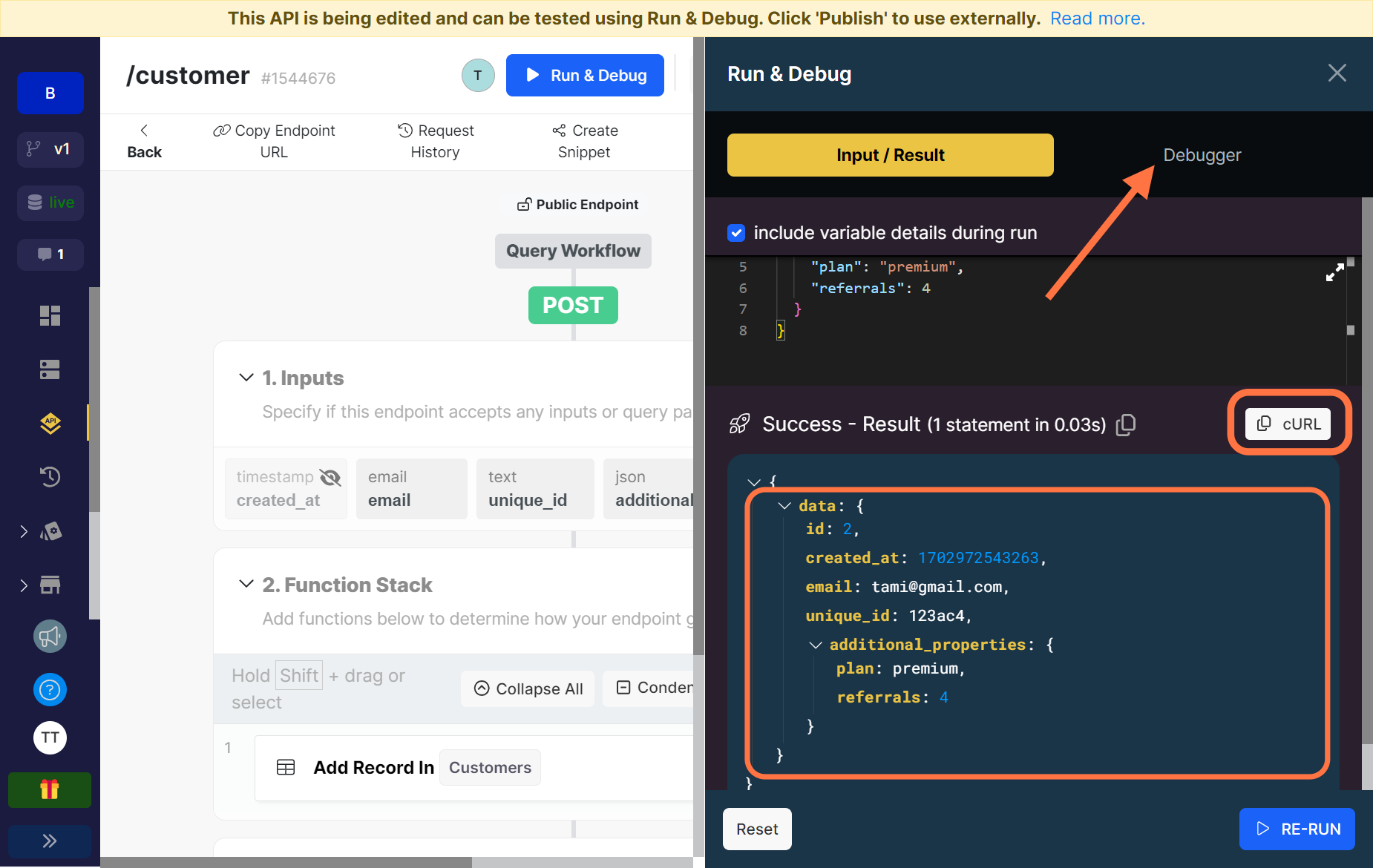
Task: Click the created_at value 1702972543263
Action: pos(978,558)
